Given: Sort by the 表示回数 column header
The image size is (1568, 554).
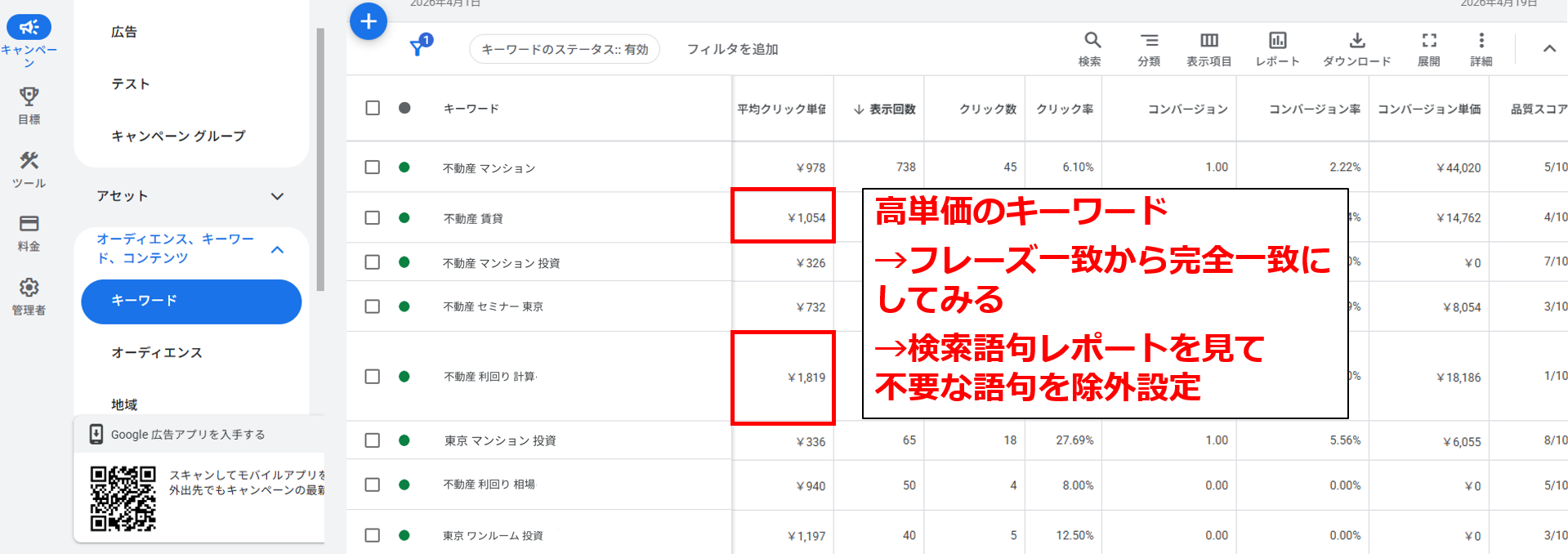Looking at the screenshot, I should [885, 109].
